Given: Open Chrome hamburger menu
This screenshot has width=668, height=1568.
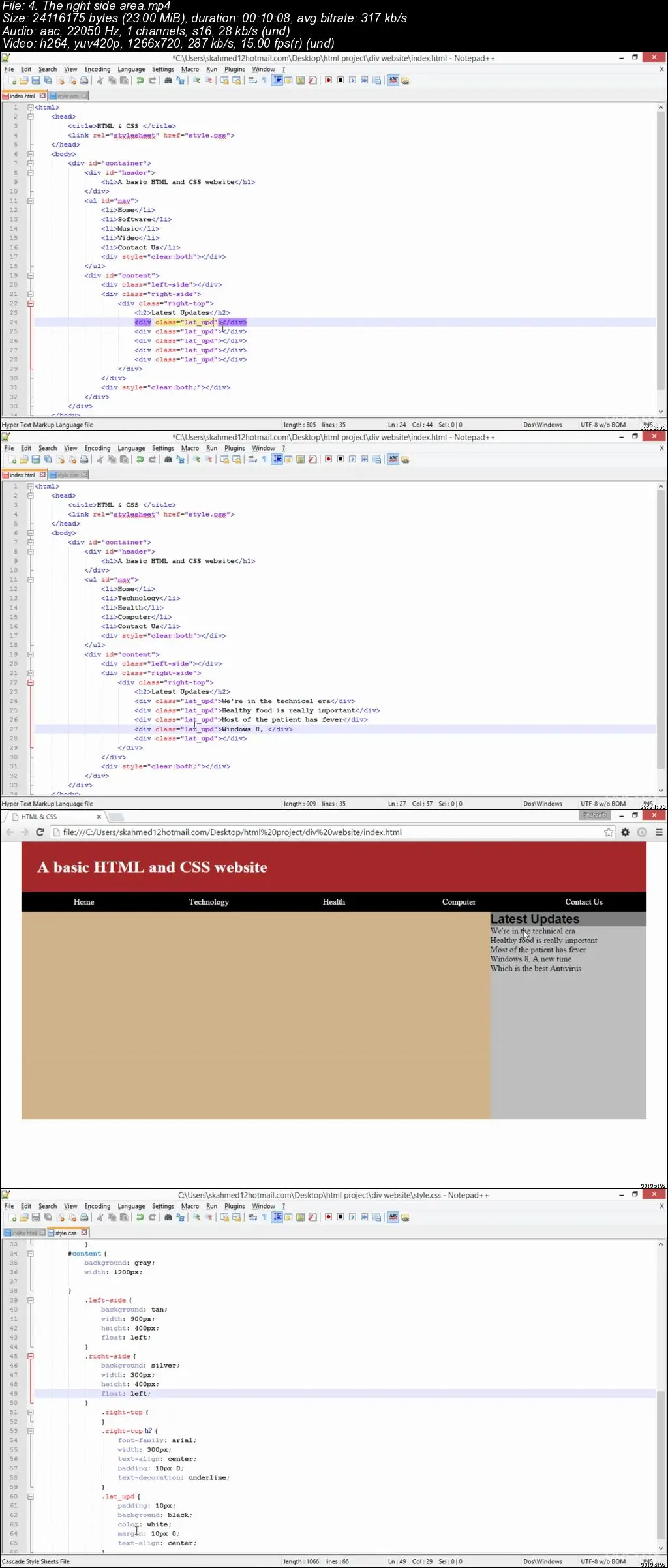Looking at the screenshot, I should pos(659,832).
